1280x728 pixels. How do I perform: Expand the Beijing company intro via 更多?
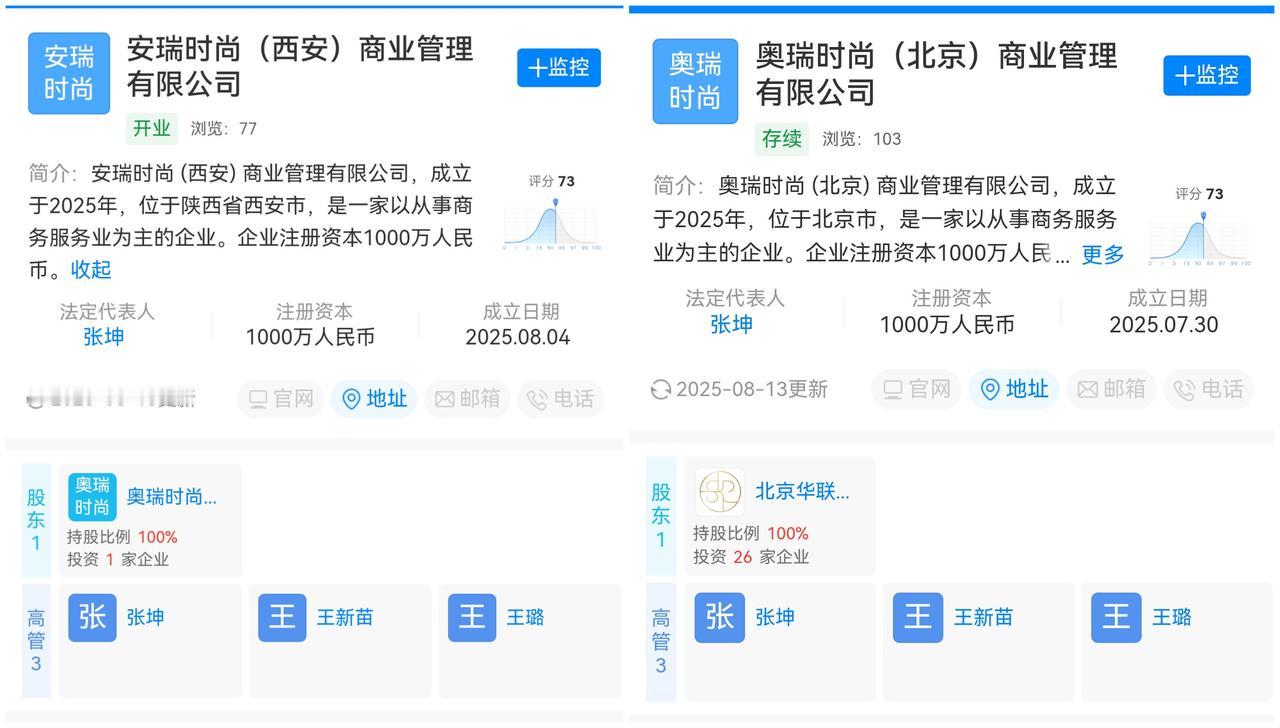pyautogui.click(x=1103, y=255)
